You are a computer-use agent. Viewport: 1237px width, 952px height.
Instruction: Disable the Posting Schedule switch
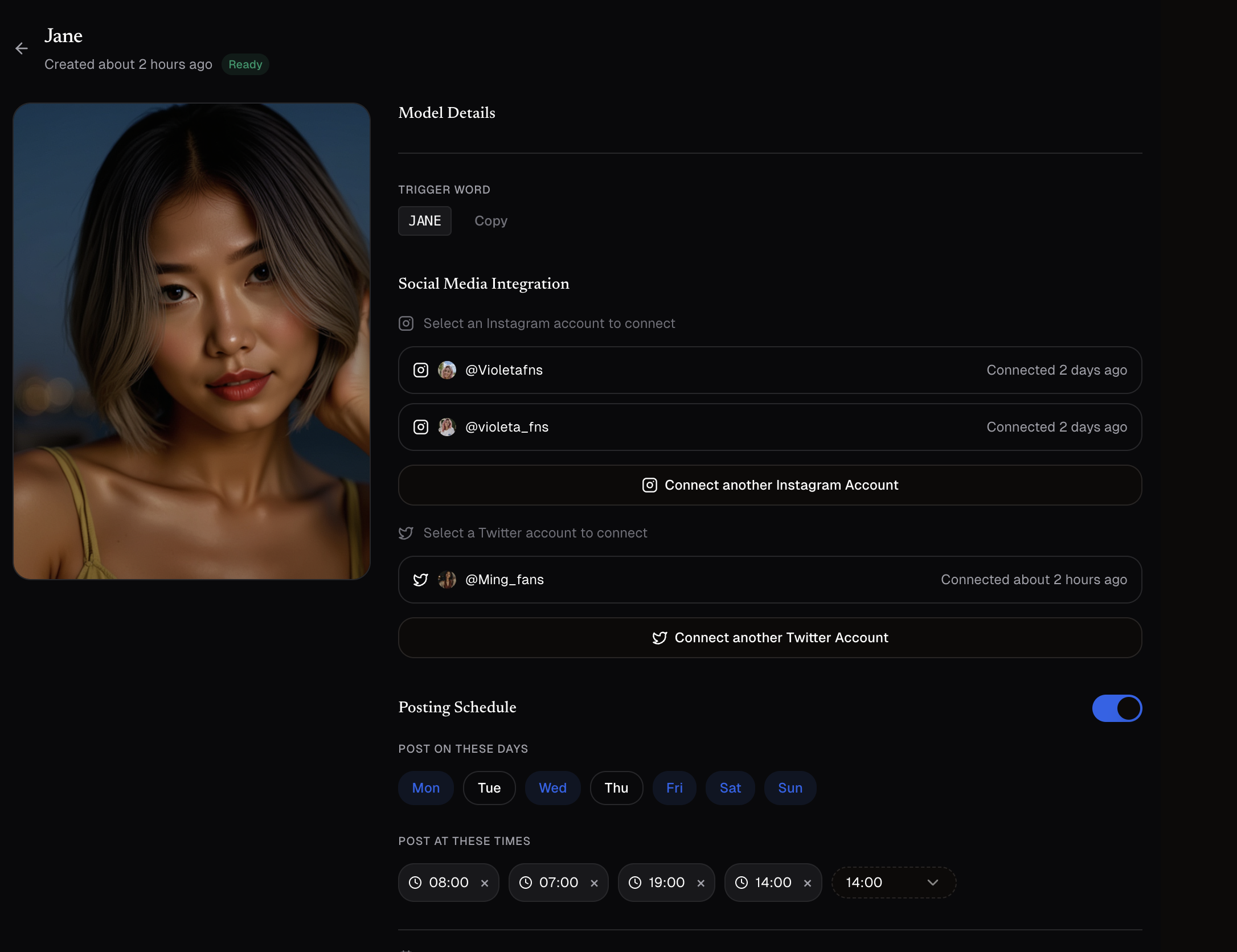click(1117, 708)
